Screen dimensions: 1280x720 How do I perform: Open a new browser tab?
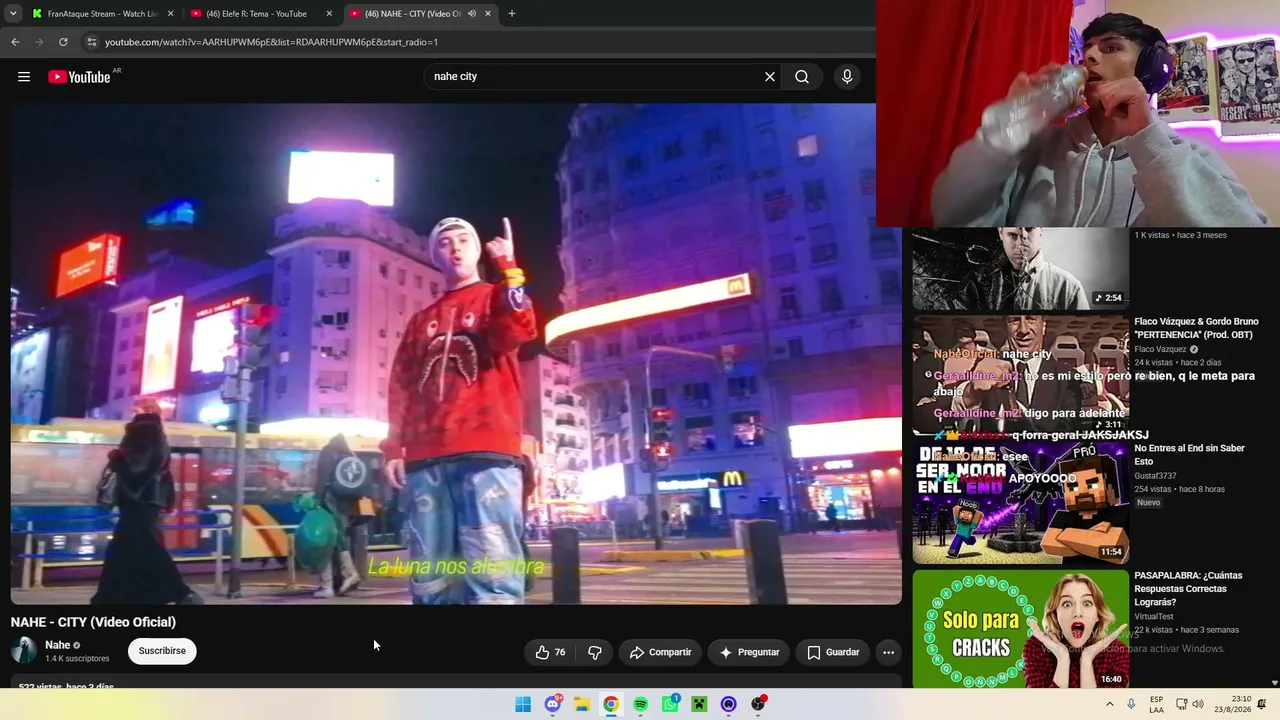point(512,14)
